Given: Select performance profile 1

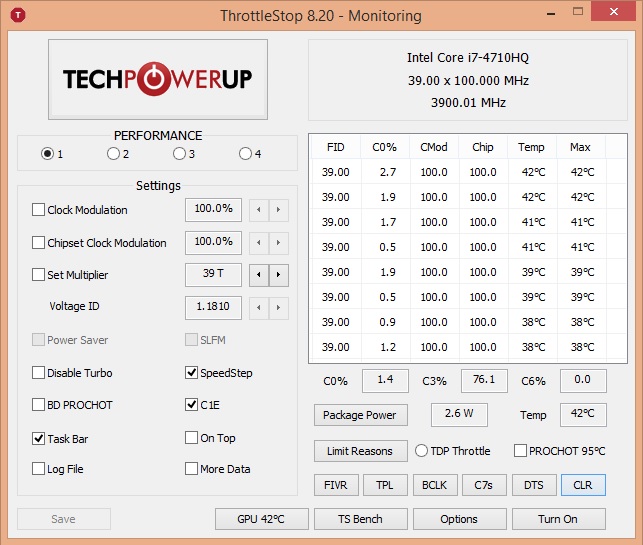Looking at the screenshot, I should coord(48,154).
